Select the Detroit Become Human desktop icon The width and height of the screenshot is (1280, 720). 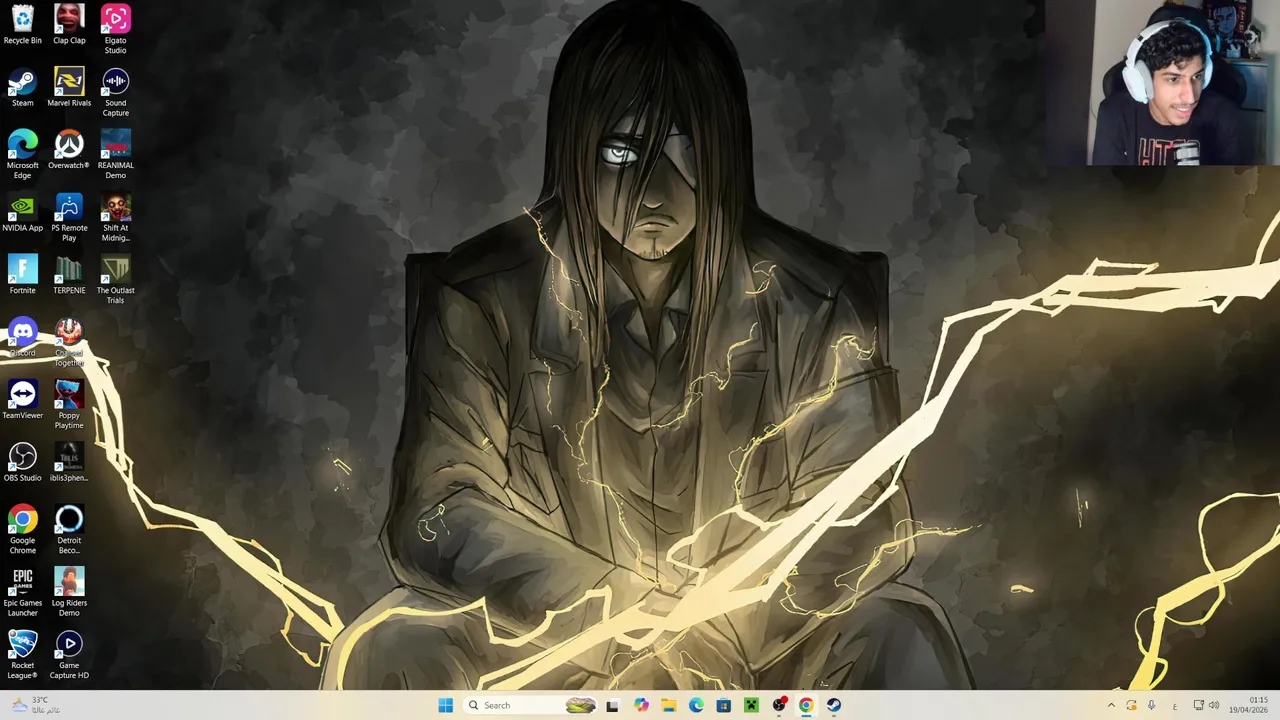tap(69, 530)
